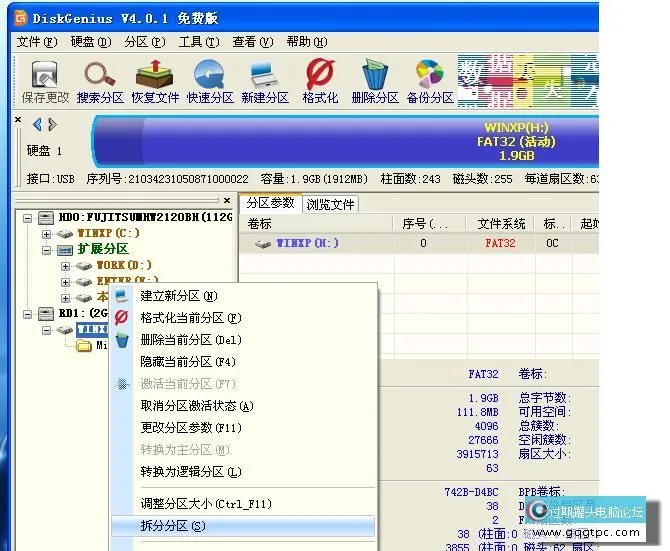
Task: Select WORK (D:) in the disk tree
Action: [x=124, y=265]
